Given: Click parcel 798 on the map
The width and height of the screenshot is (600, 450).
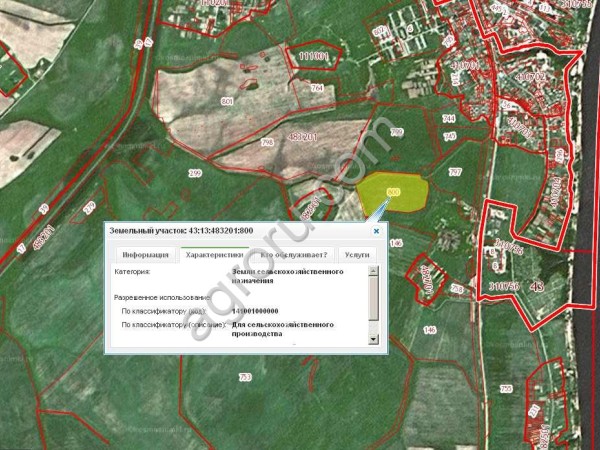Looking at the screenshot, I should tap(267, 143).
